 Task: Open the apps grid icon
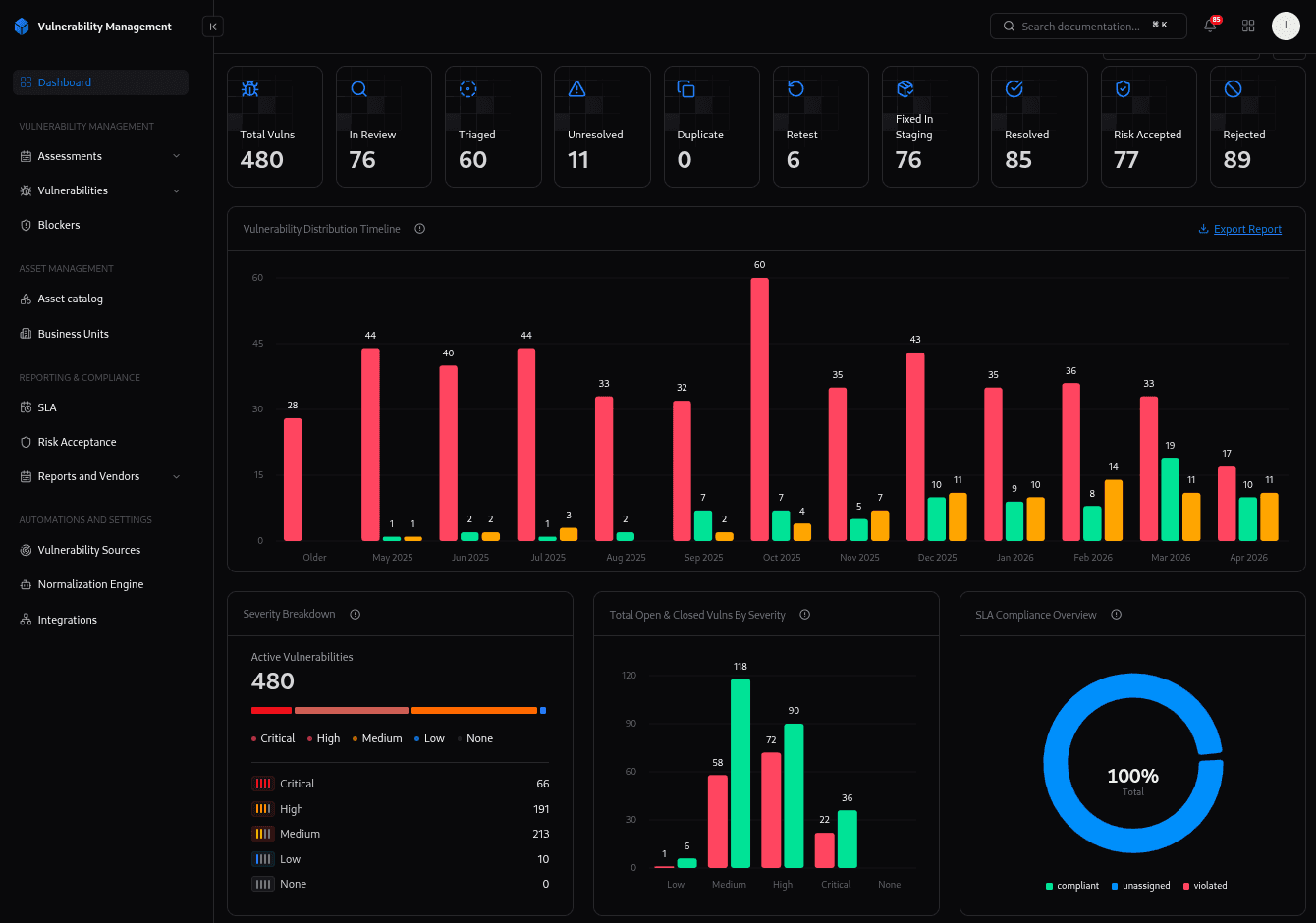click(1248, 27)
